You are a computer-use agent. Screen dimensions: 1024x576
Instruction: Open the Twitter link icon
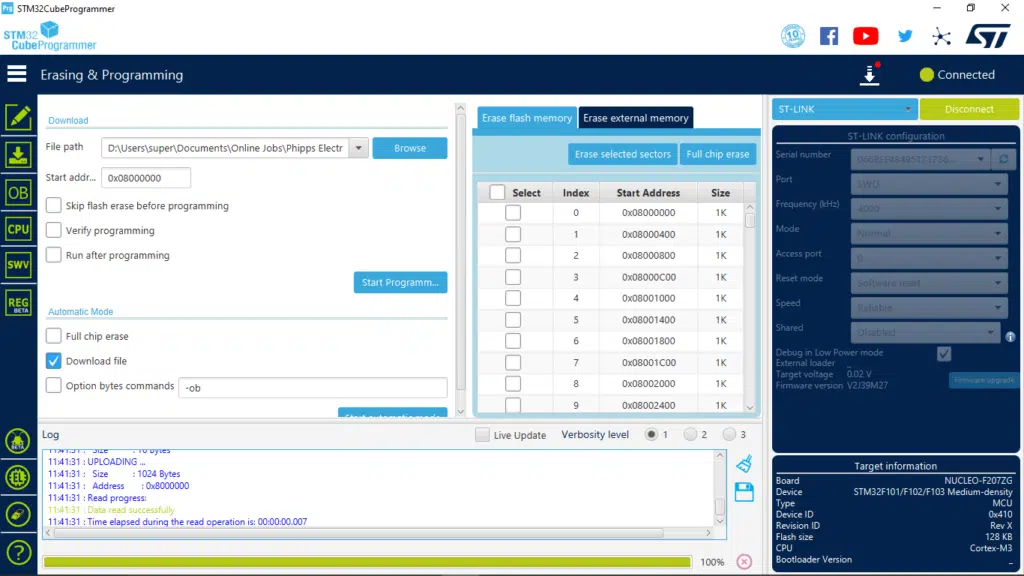point(904,36)
